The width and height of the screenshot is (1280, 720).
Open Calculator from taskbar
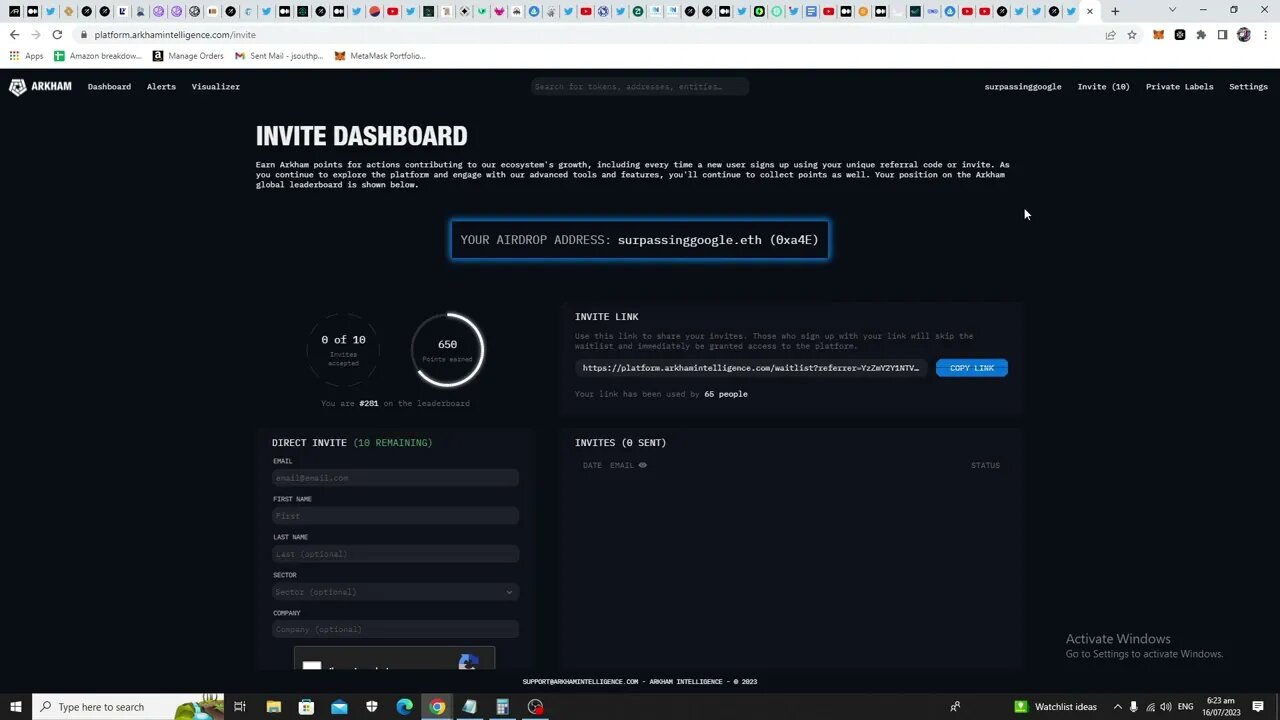tap(502, 707)
